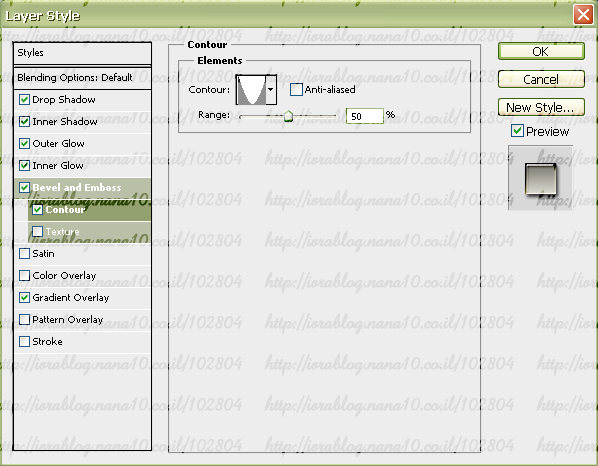Enable the Satin effect checkbox
This screenshot has height=466, width=598.
[24, 254]
